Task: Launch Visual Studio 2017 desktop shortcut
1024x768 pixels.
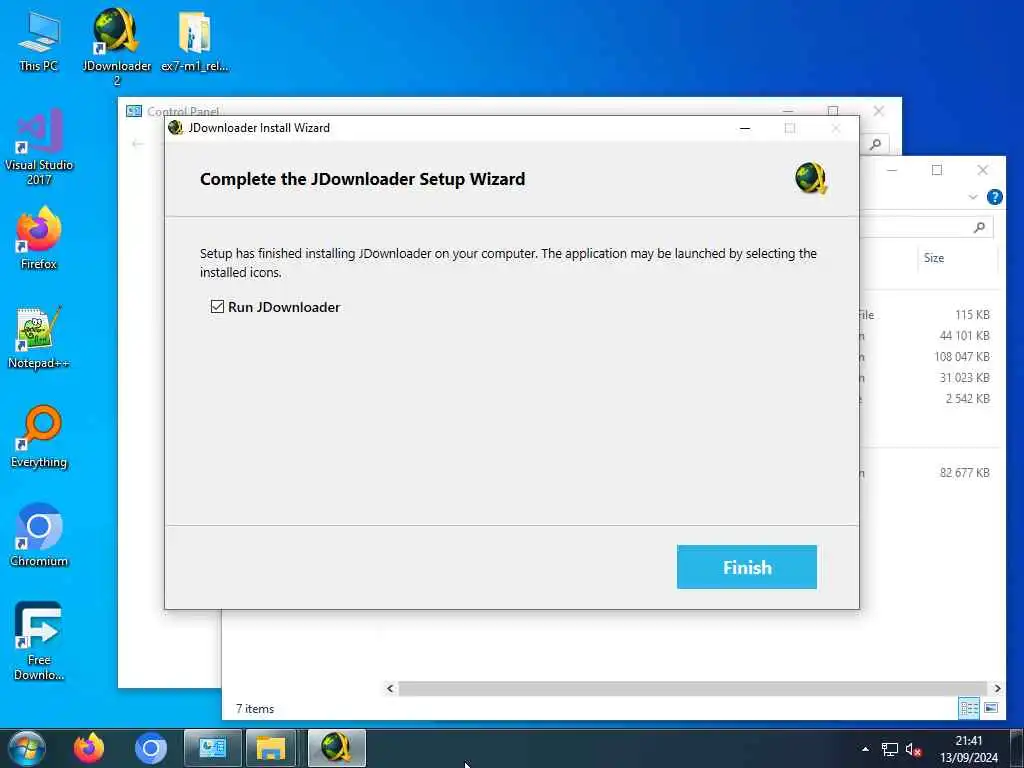Action: click(x=39, y=148)
